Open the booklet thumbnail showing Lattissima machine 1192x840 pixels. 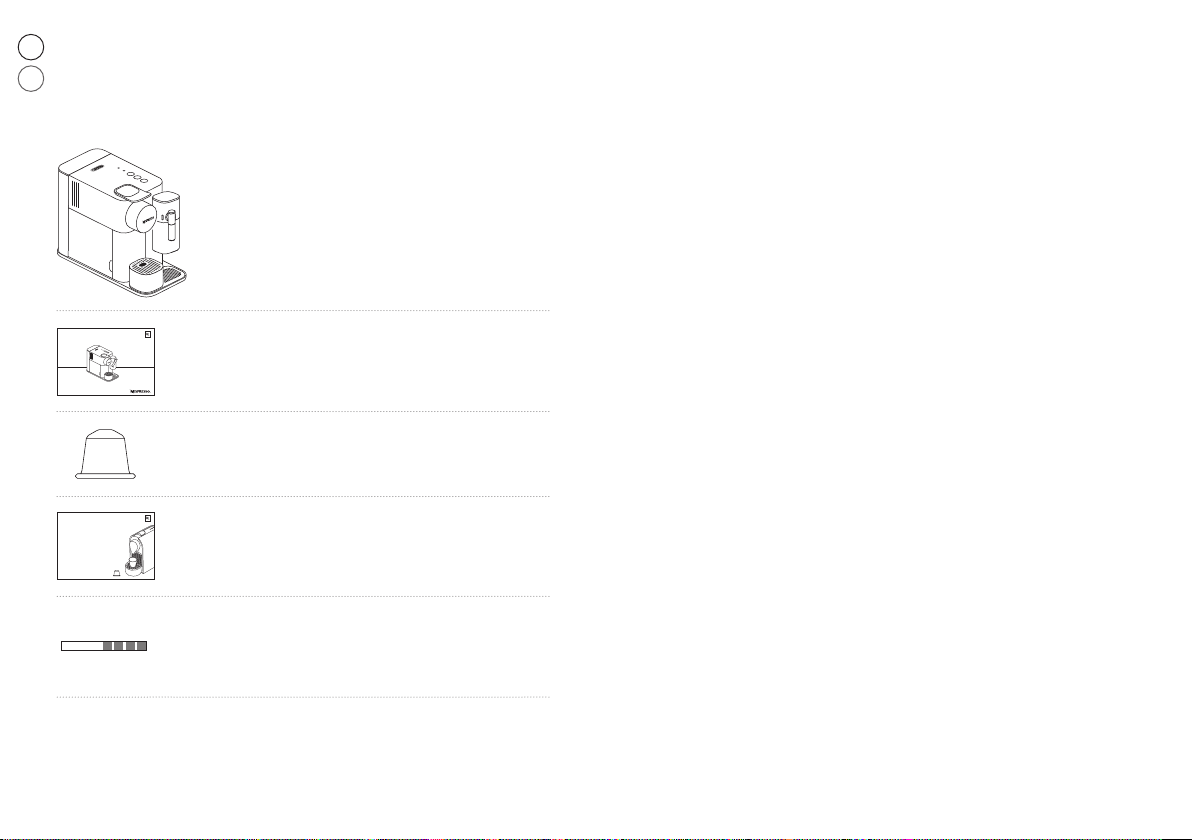pos(106,362)
